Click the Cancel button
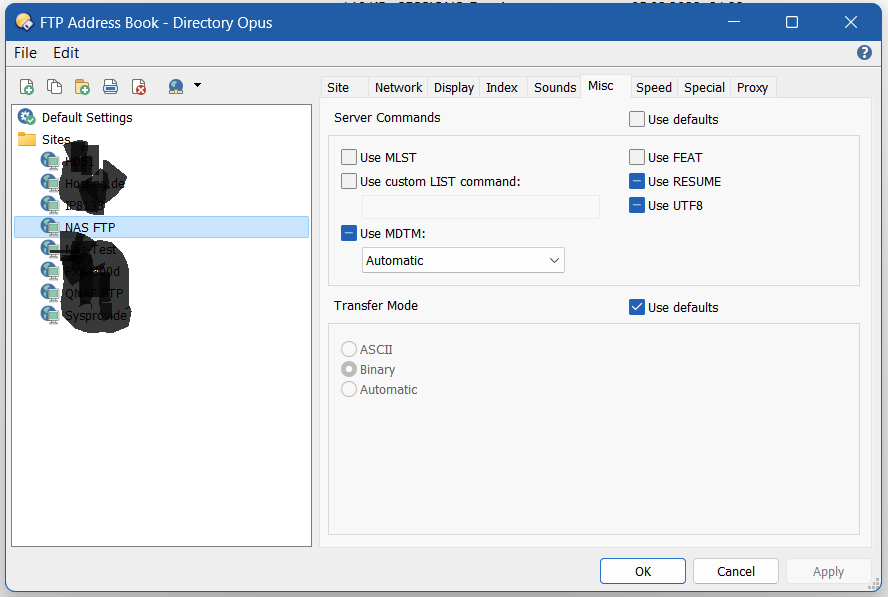888x598 pixels. pos(736,571)
